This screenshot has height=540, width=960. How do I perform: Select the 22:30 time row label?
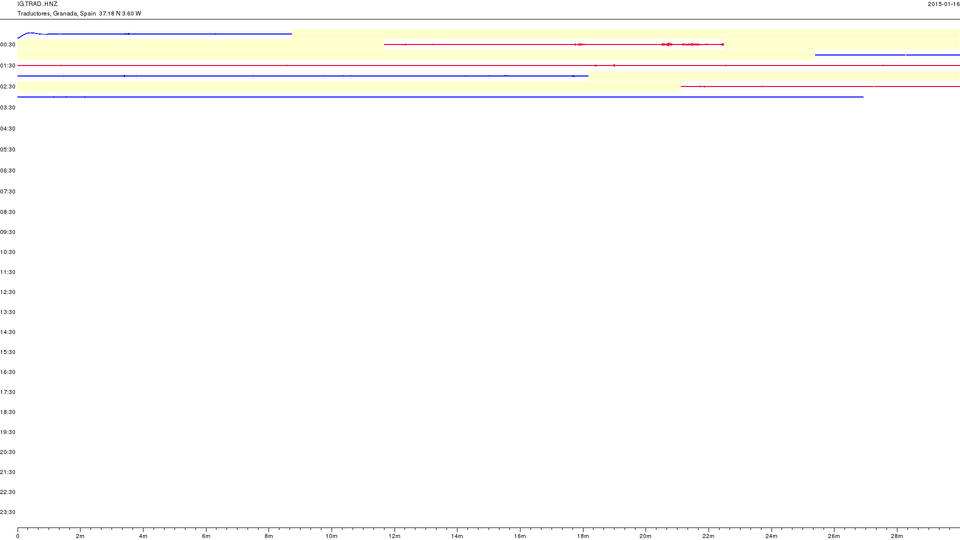coord(7,492)
